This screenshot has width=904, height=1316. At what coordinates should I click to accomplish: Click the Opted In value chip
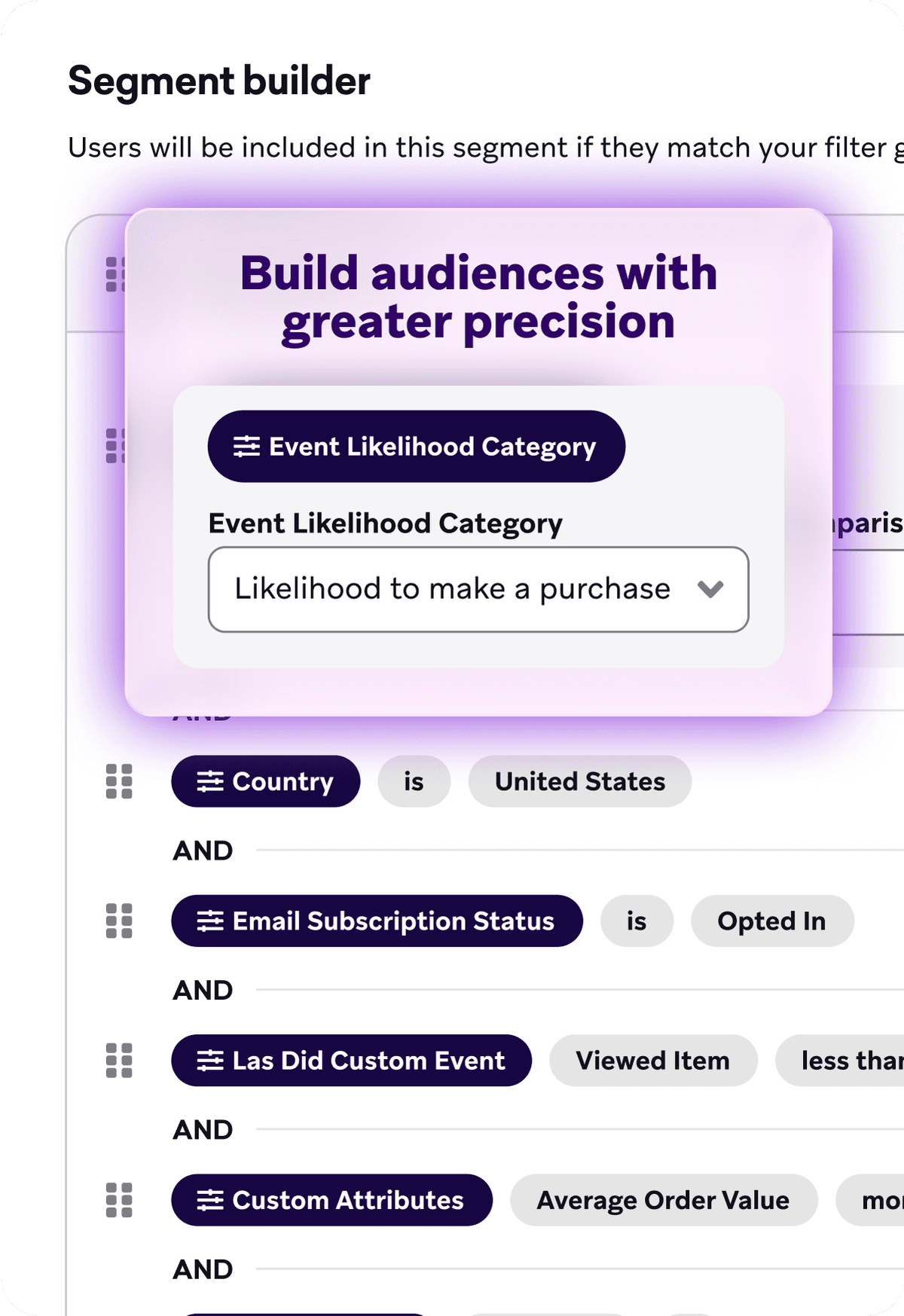coord(771,921)
